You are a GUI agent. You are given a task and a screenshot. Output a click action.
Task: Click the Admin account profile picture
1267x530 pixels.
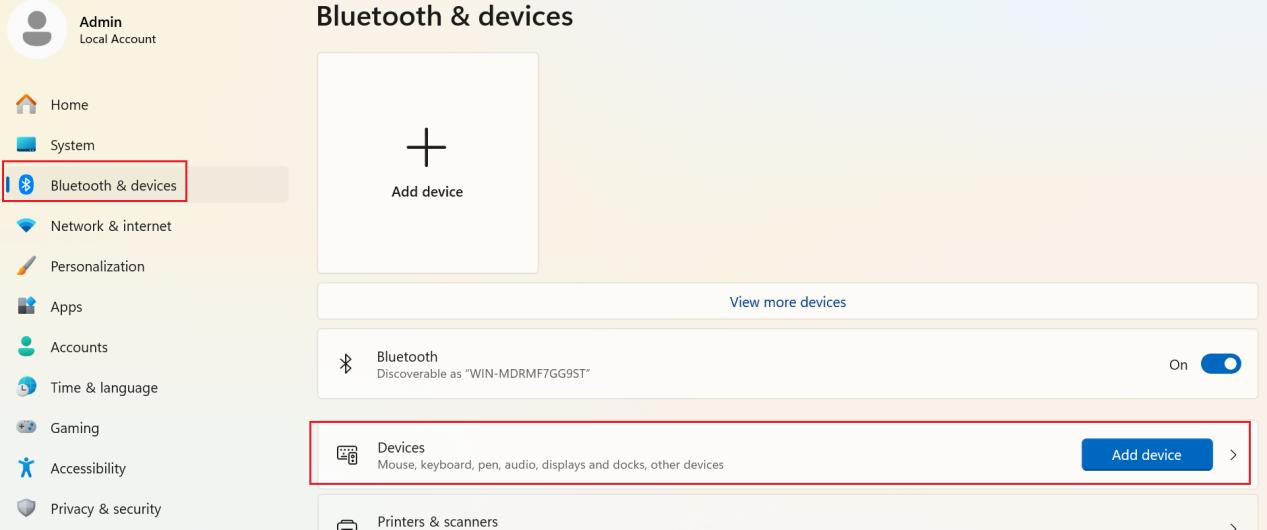[38, 30]
